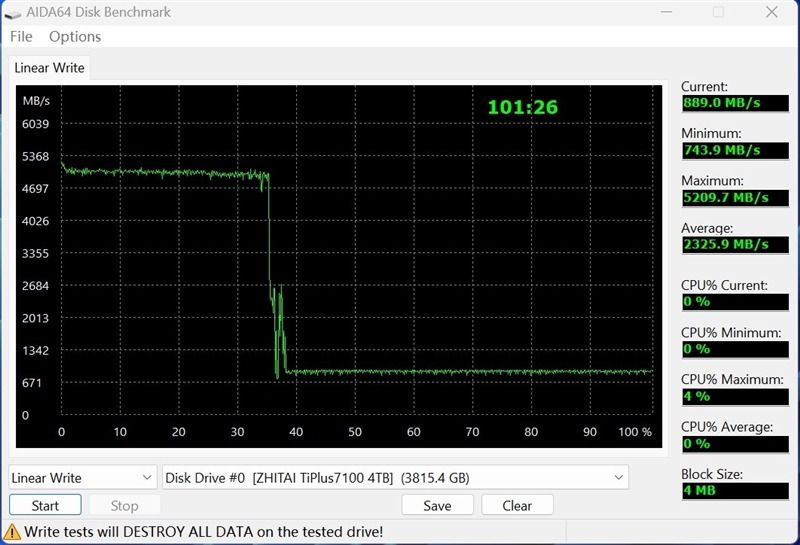Click the Current speed 889.0 MB/s readout
The height and width of the screenshot is (545, 800).
coord(735,103)
